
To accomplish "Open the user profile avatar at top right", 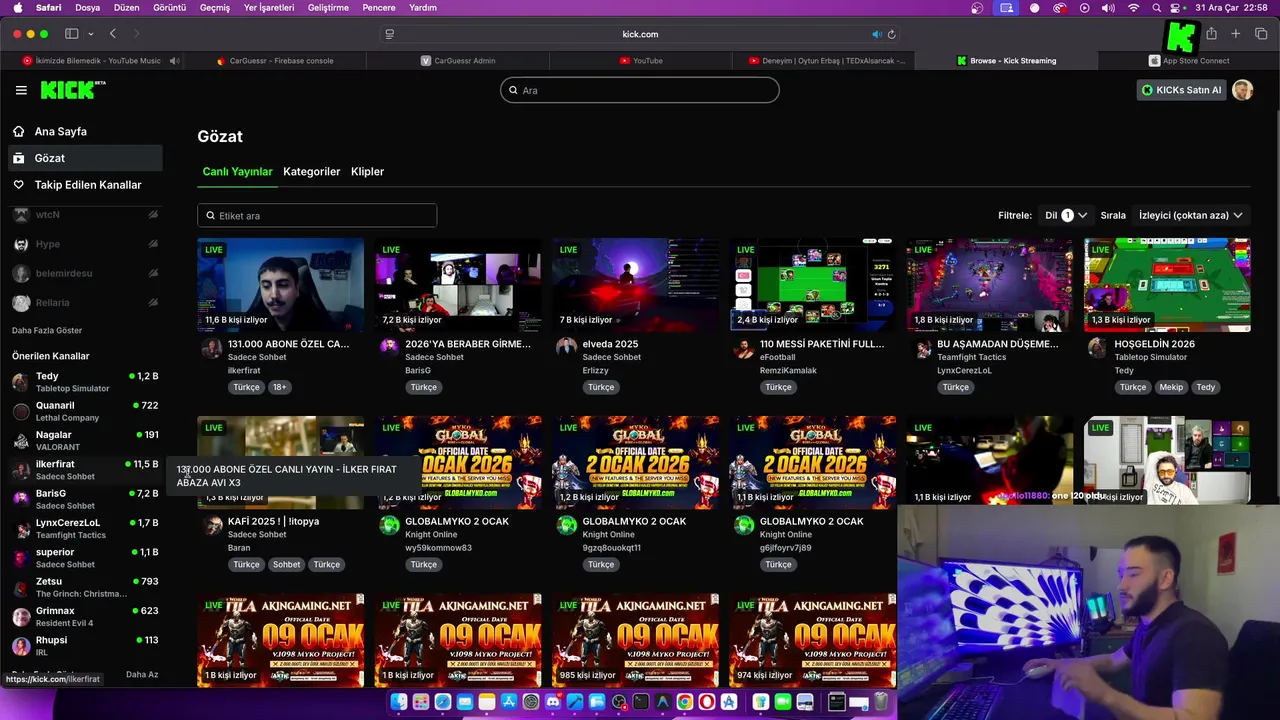I will (1242, 90).
